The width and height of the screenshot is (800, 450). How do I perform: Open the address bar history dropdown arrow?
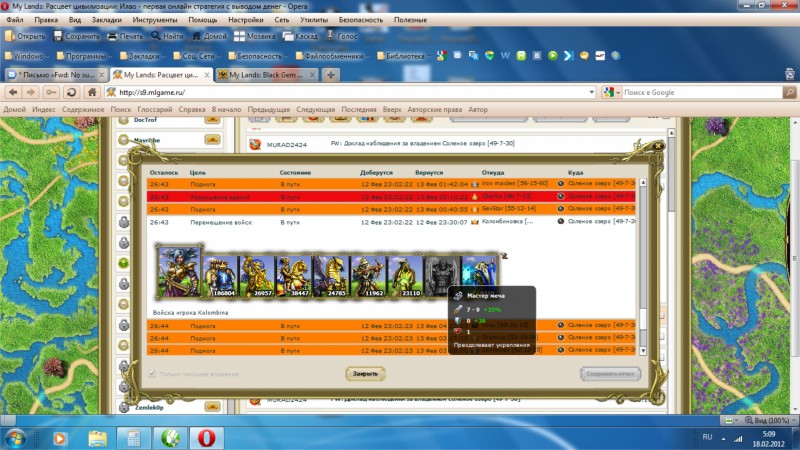coord(591,92)
